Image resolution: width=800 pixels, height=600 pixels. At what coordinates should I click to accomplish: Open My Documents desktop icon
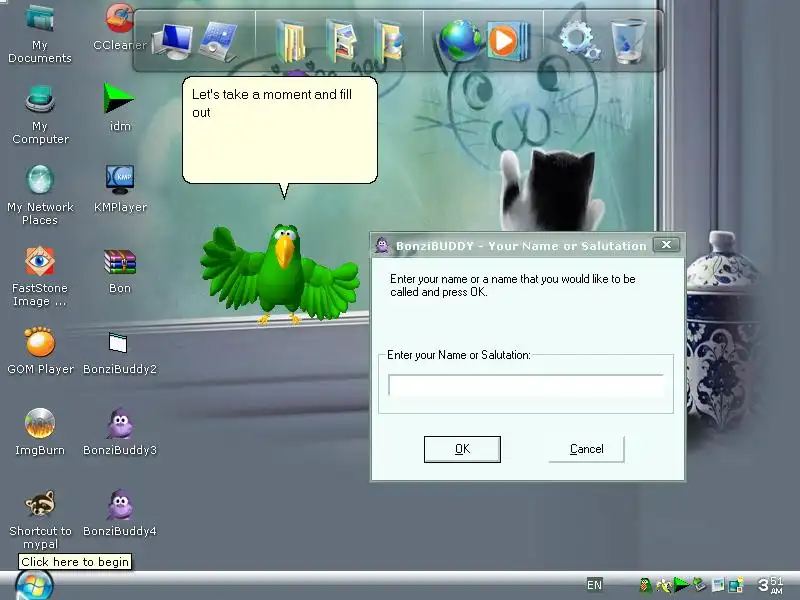coord(40,34)
